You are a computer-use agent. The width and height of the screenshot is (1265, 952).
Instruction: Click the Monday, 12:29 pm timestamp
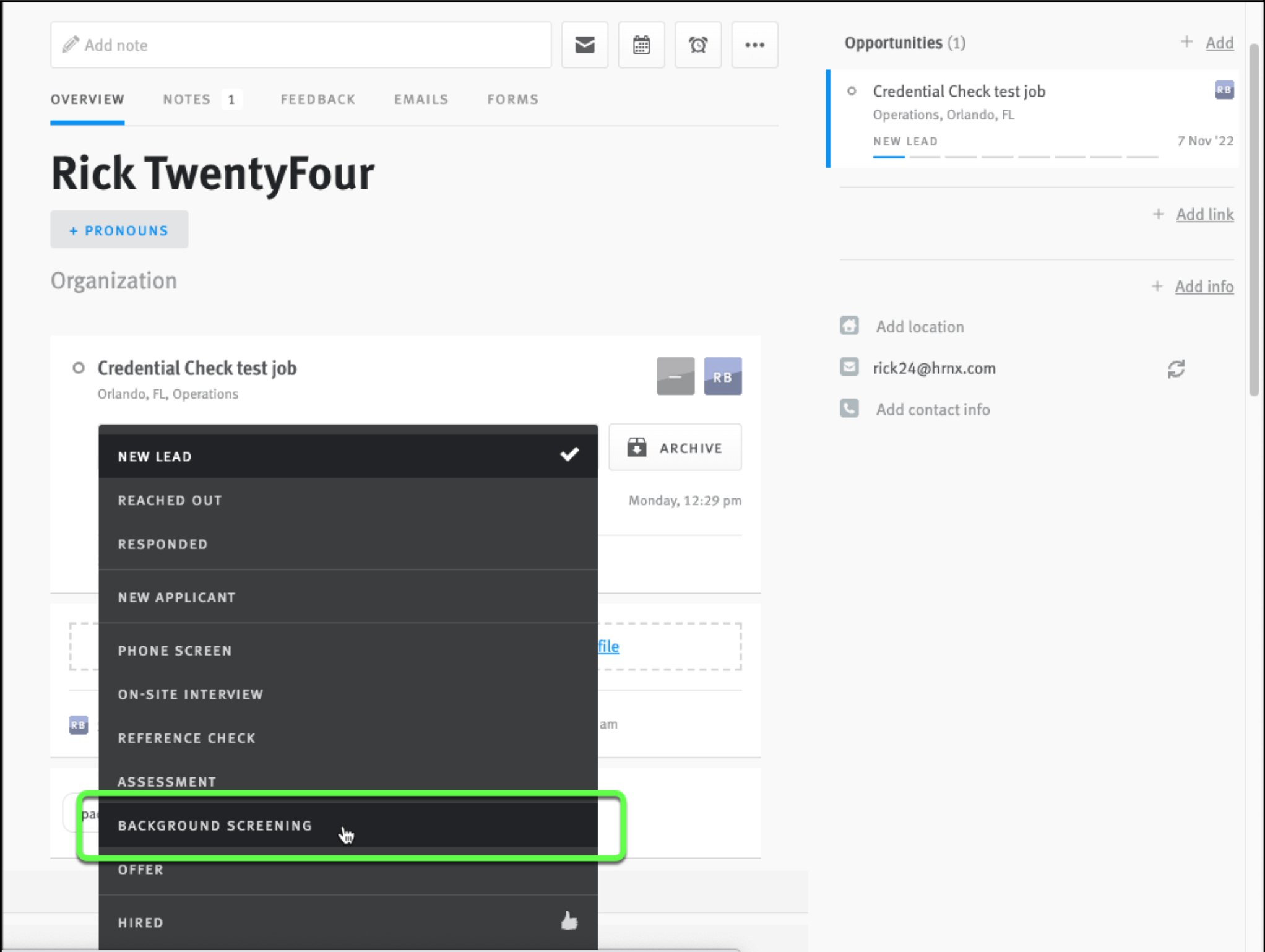point(684,500)
